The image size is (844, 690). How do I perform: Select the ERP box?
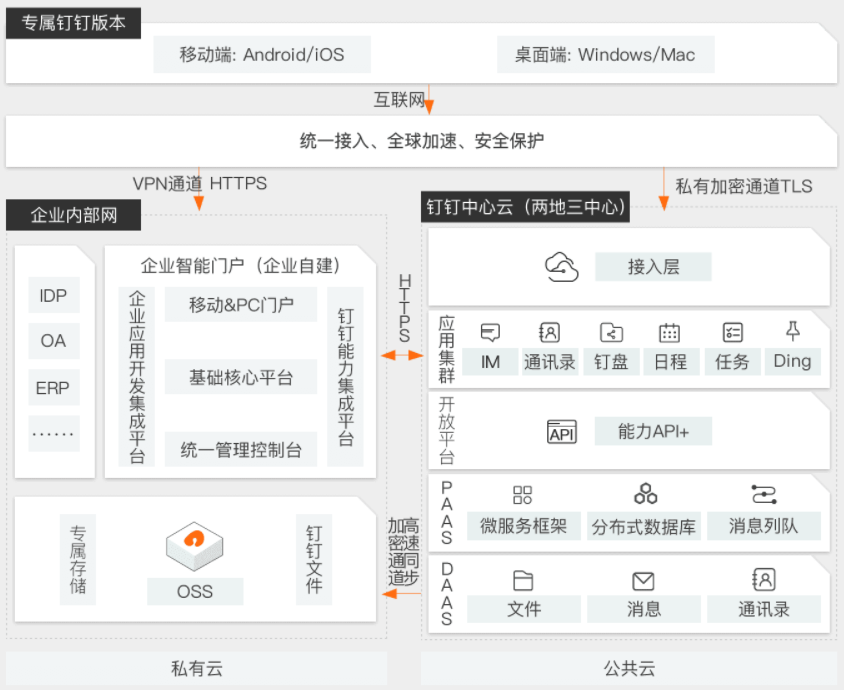coord(54,388)
